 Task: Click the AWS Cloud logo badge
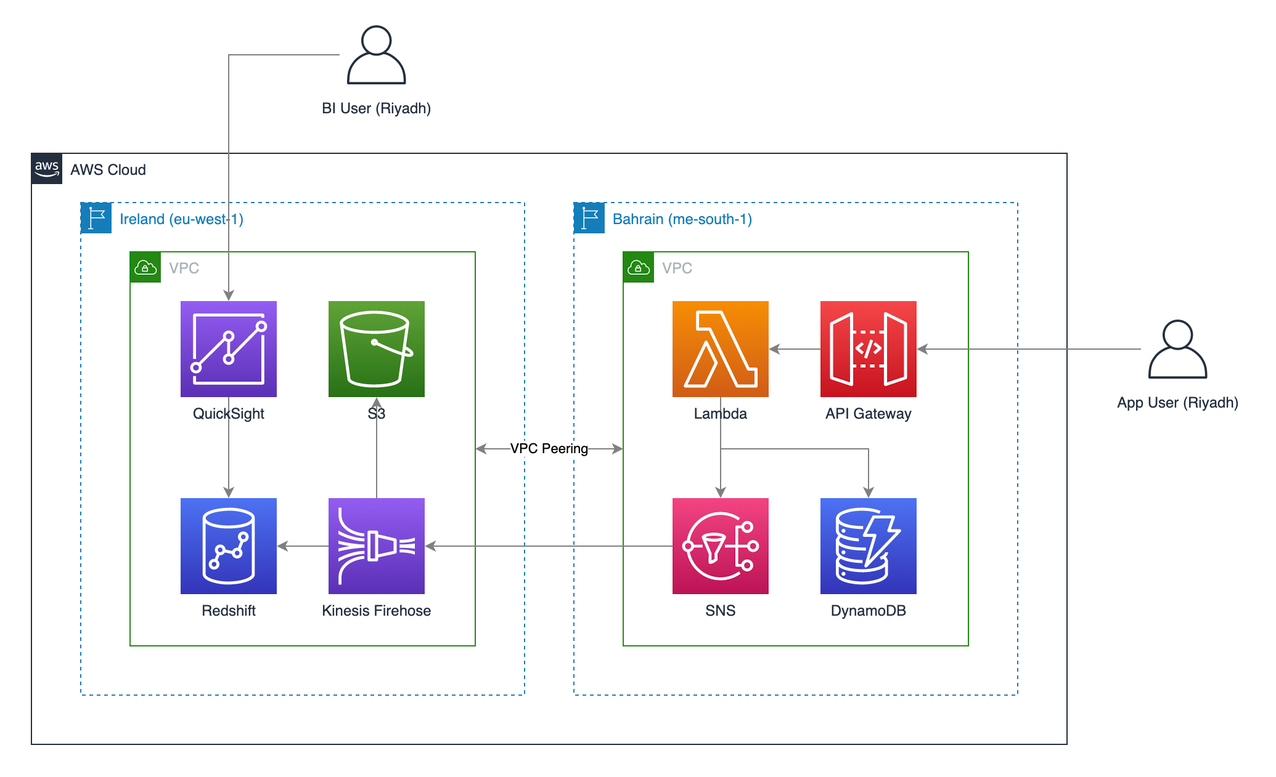(46, 168)
